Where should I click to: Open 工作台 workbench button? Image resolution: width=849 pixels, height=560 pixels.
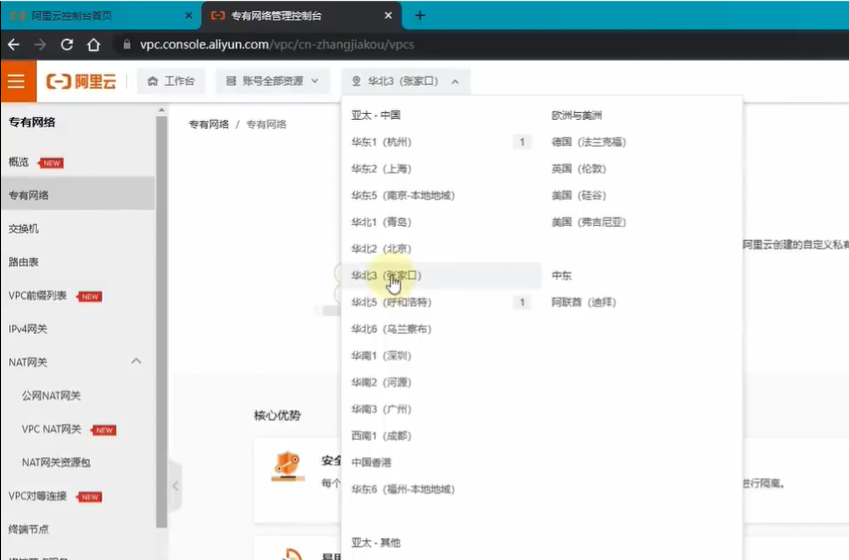click(171, 81)
